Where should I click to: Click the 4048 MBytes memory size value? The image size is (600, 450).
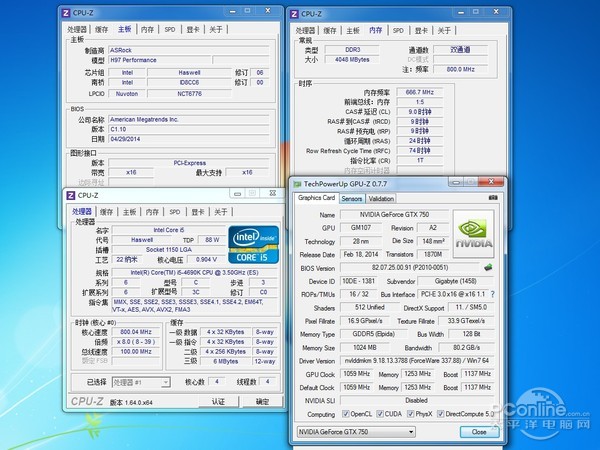[x=352, y=60]
